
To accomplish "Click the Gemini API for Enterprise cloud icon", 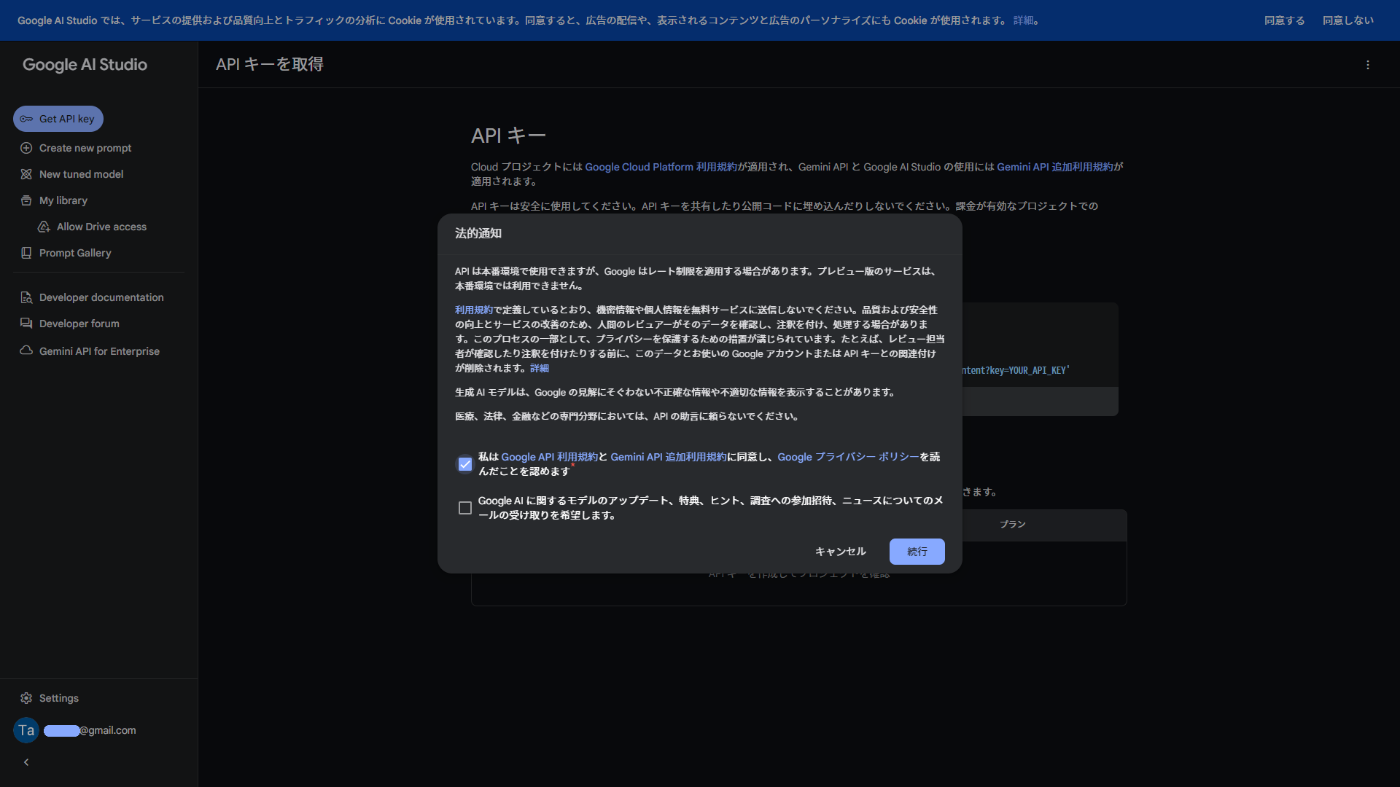I will coord(27,351).
